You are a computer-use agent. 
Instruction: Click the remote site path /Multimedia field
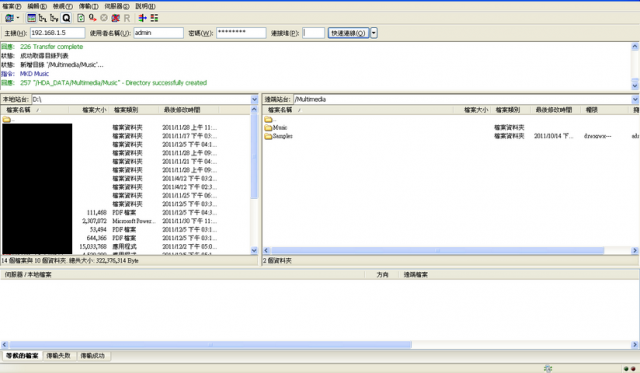(x=462, y=99)
